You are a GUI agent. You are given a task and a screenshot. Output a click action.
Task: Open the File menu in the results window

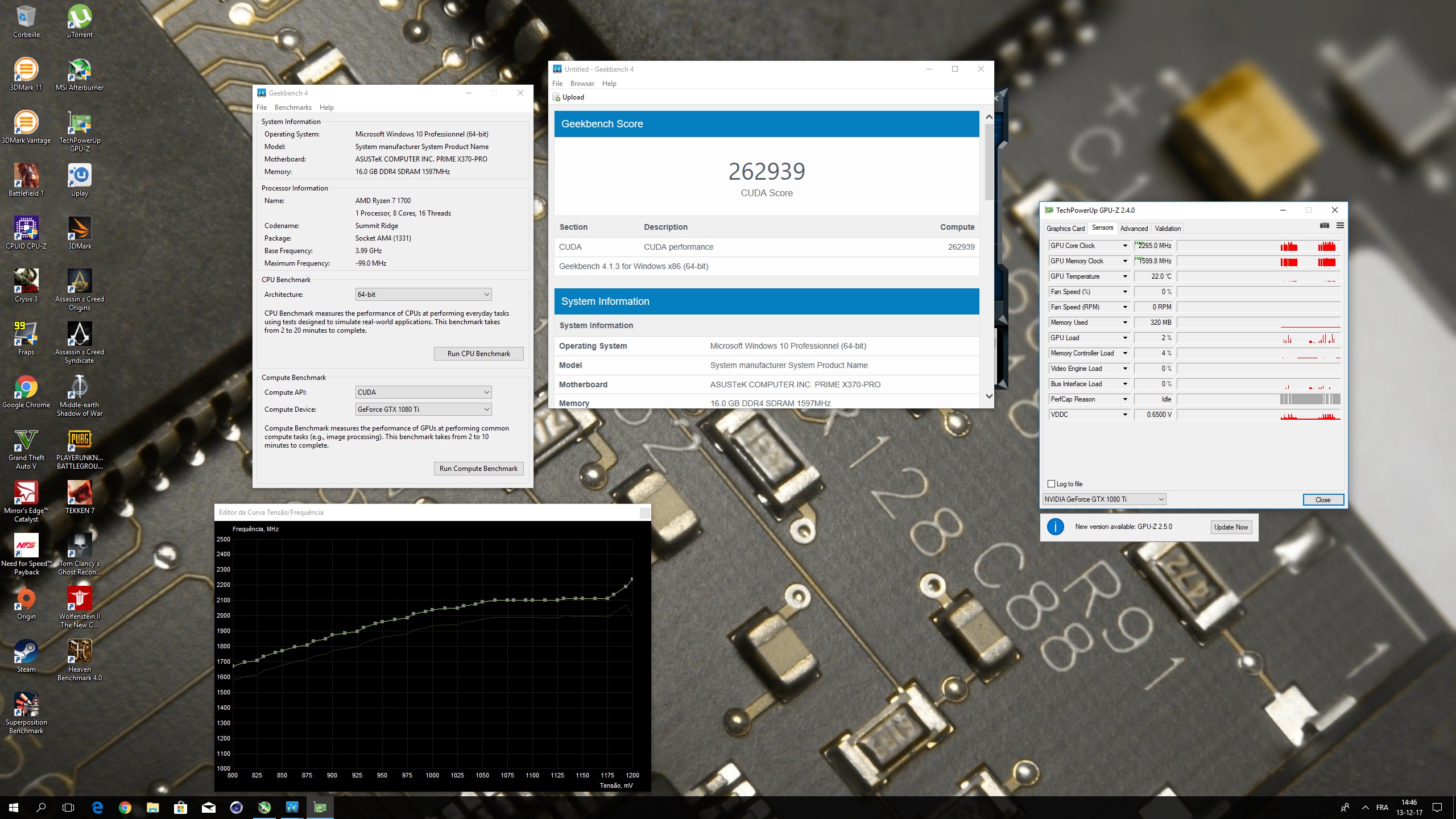pos(557,84)
